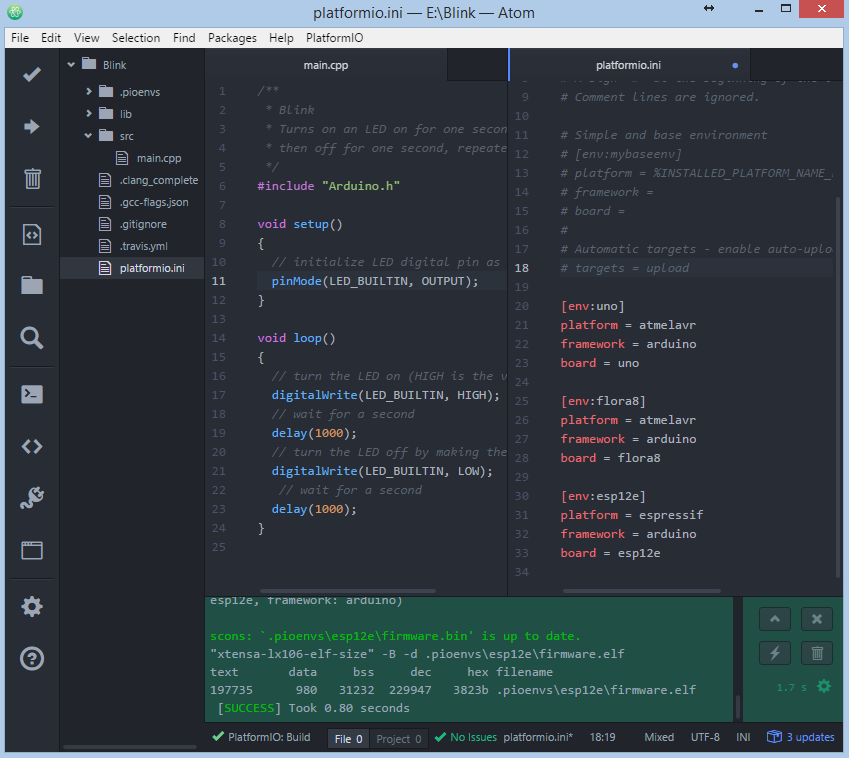
Task: Click the up arrow button in build panel
Action: [x=775, y=619]
